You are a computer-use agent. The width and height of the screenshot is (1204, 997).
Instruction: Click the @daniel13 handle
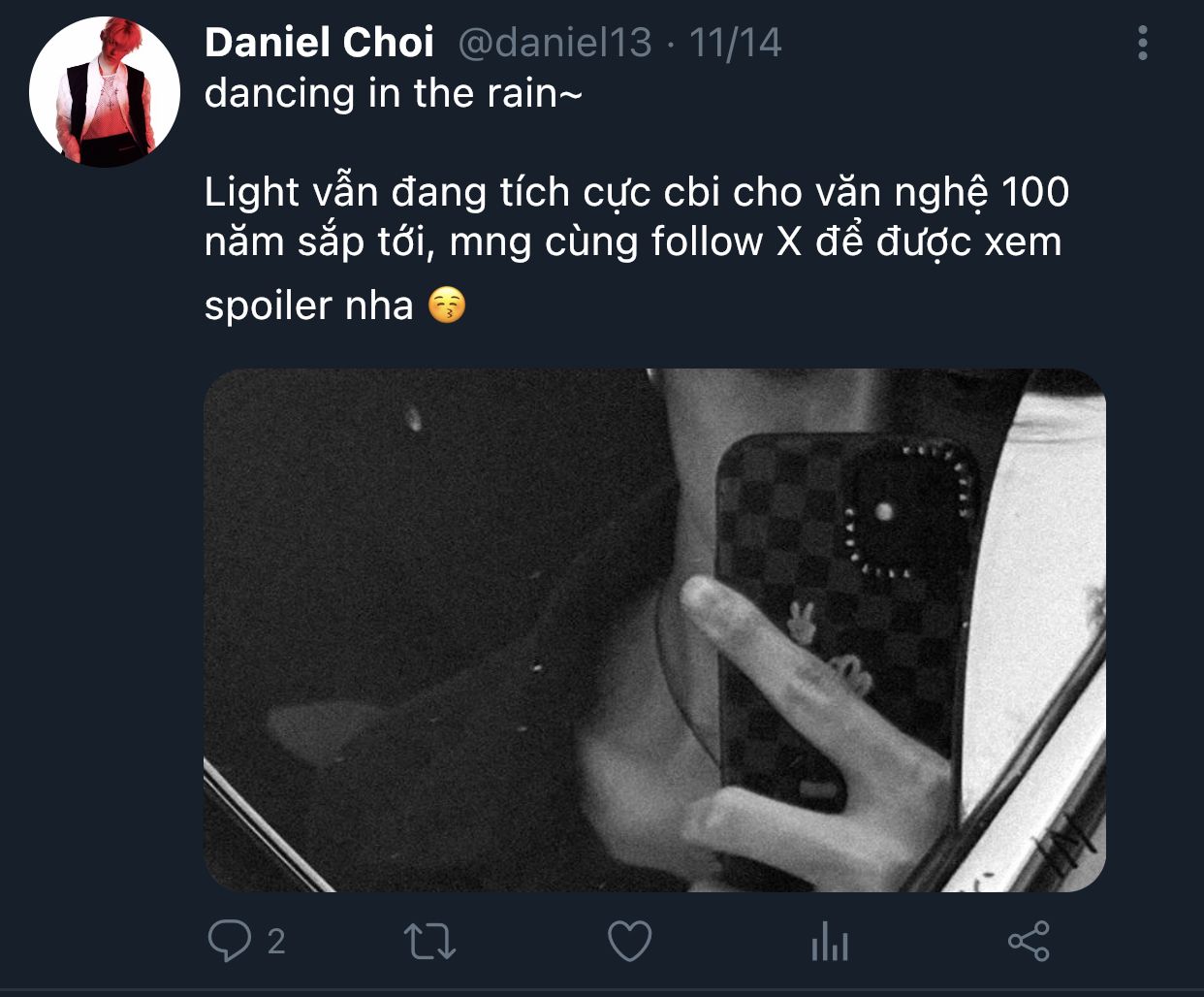coord(554,43)
